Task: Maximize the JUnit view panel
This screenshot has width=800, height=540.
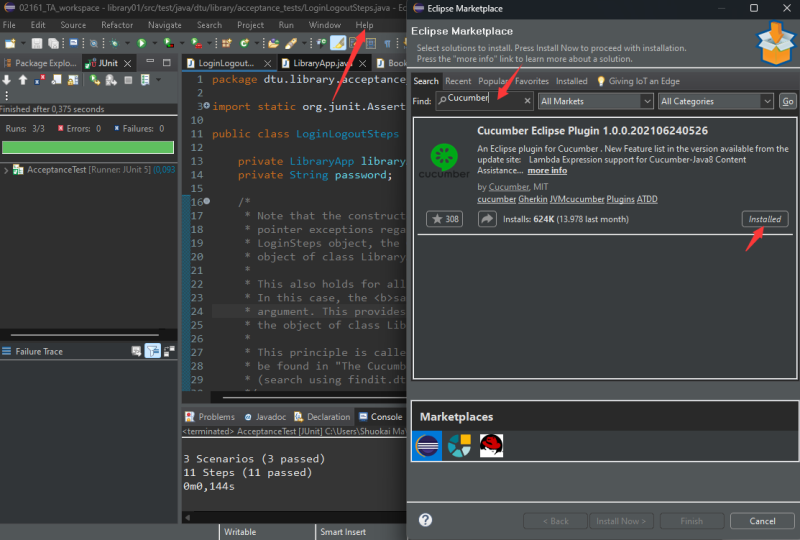Action: [166, 62]
